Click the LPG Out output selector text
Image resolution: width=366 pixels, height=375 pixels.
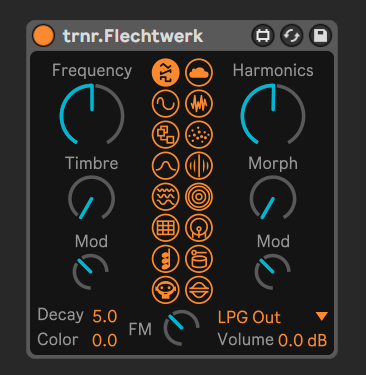coord(249,317)
